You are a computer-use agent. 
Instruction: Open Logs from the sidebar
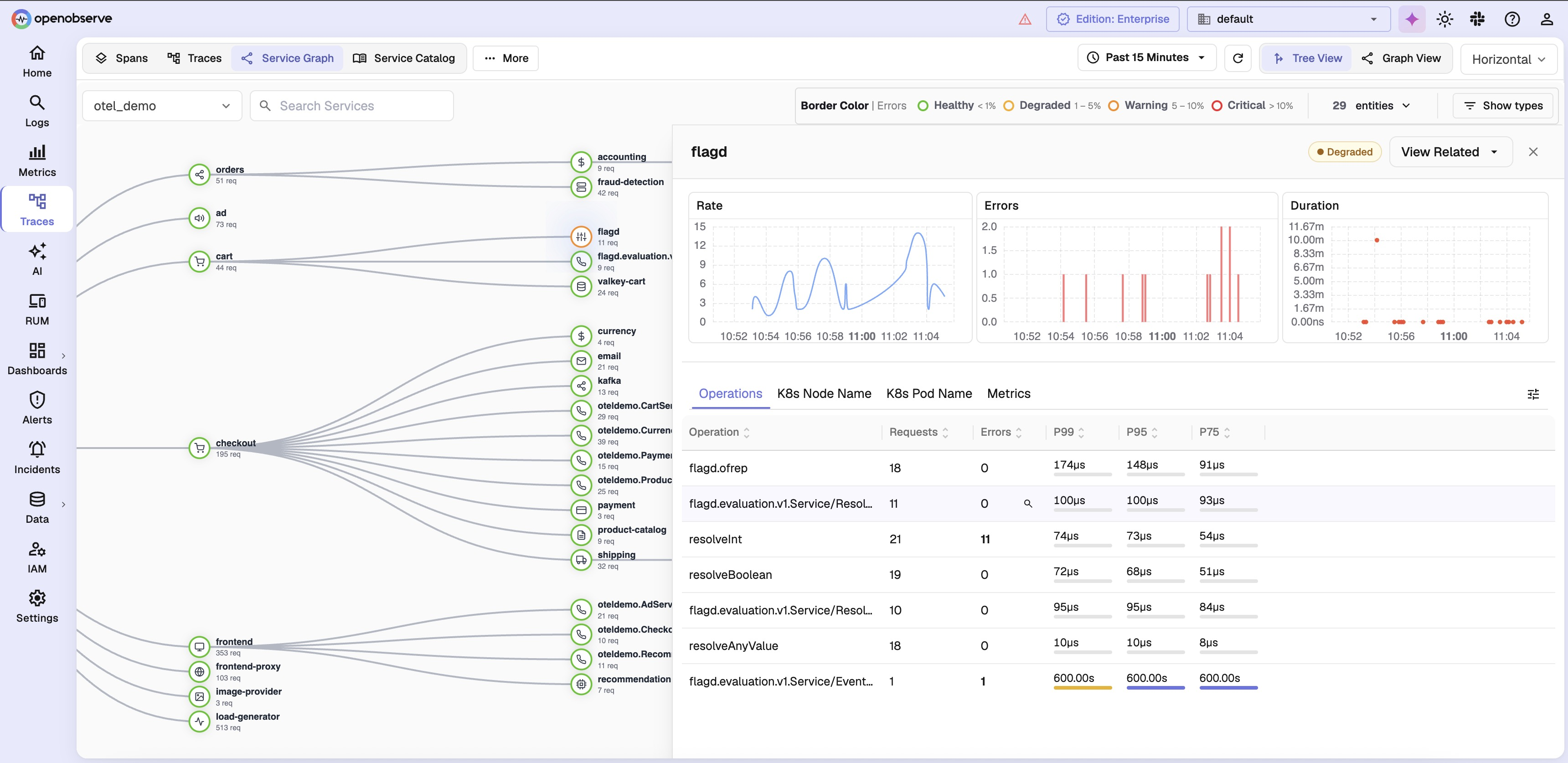point(37,111)
